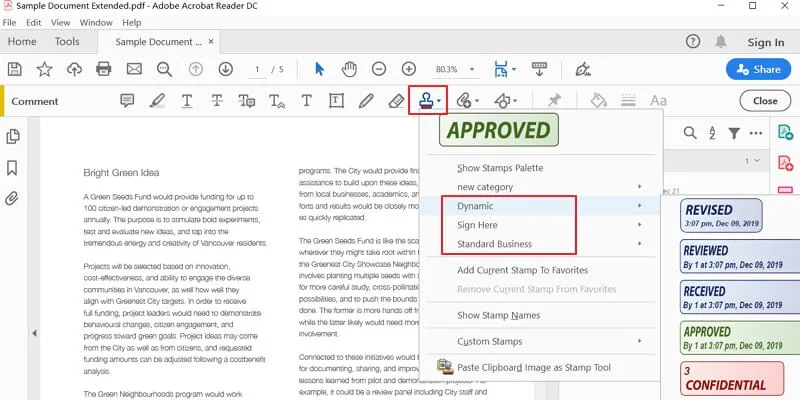Pick the Eraser tool
The image size is (800, 400).
click(396, 101)
